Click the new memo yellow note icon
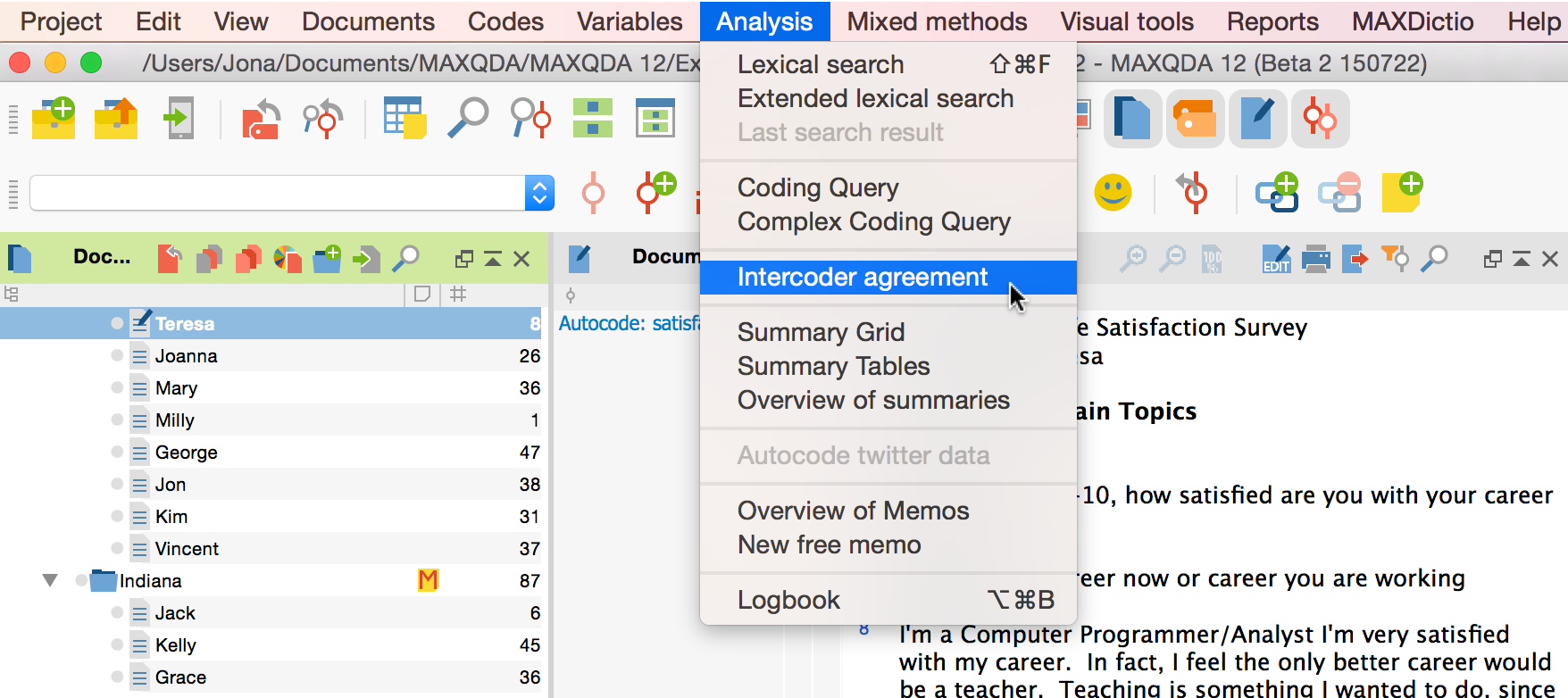This screenshot has width=1568, height=698. tap(1402, 193)
